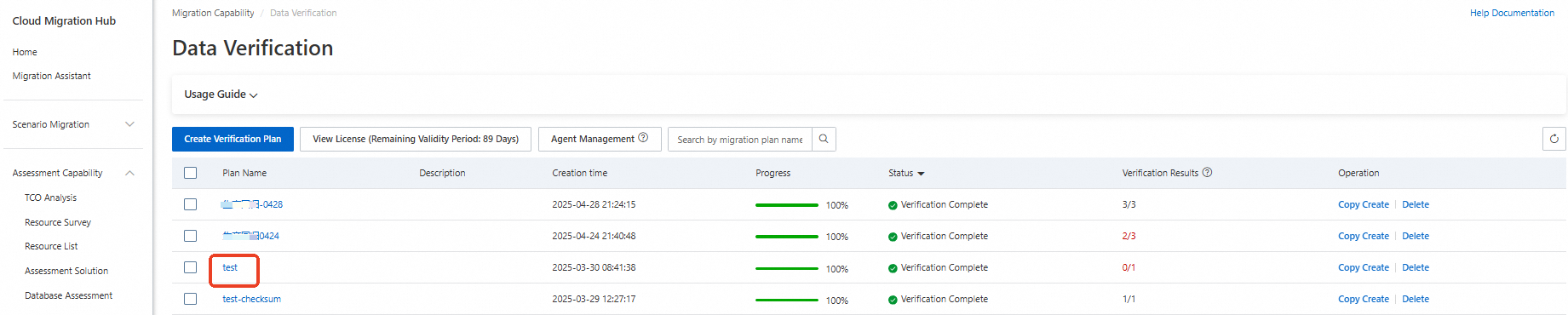This screenshot has width=1568, height=315.
Task: Copy Create the 2025-04-24 plan
Action: [x=1363, y=236]
